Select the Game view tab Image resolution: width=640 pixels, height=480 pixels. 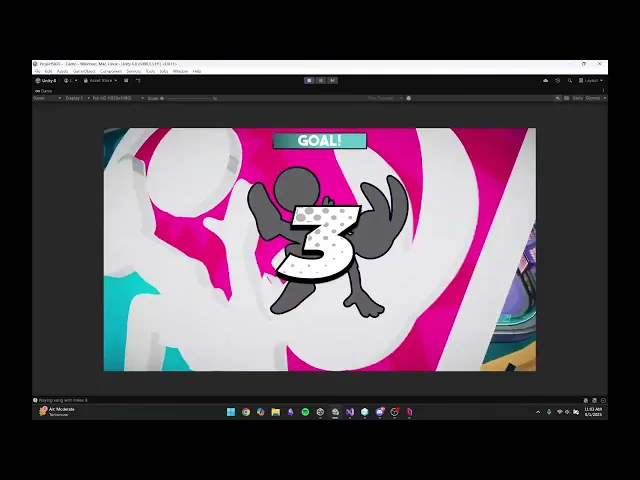tap(44, 91)
